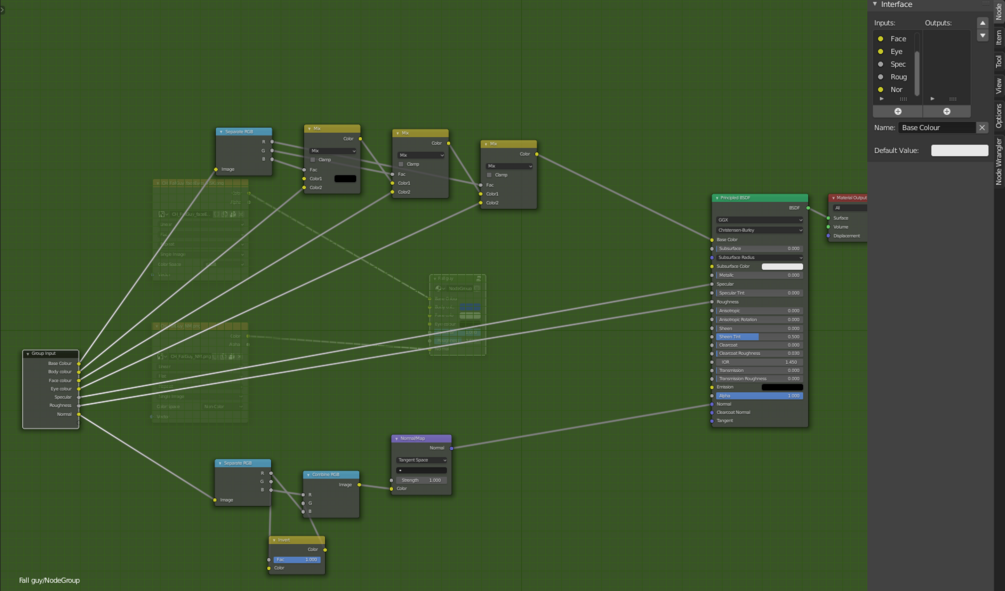Move interface socket up with up arrow
The width and height of the screenshot is (1005, 591).
[983, 22]
